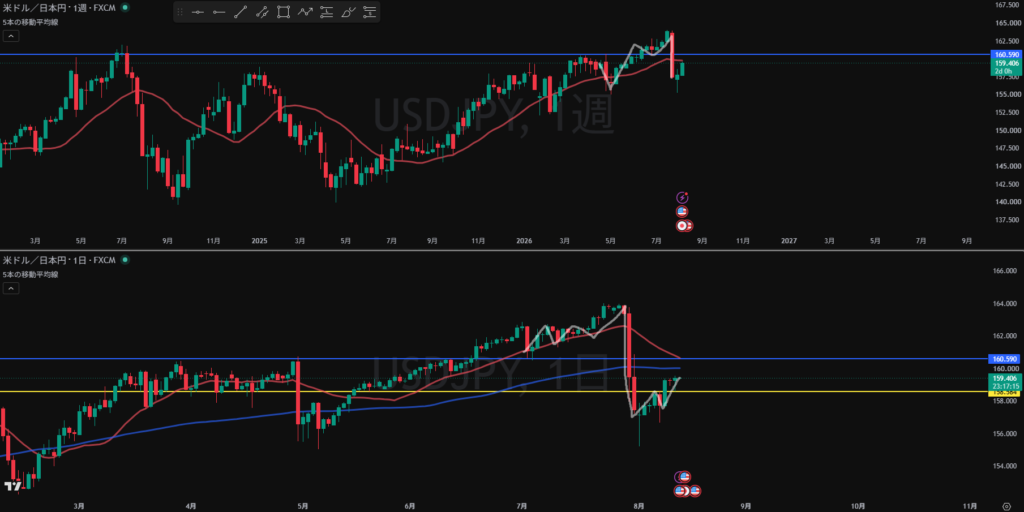Collapse daily chart indicator legend chevron
The image size is (1024, 512).
(12, 289)
